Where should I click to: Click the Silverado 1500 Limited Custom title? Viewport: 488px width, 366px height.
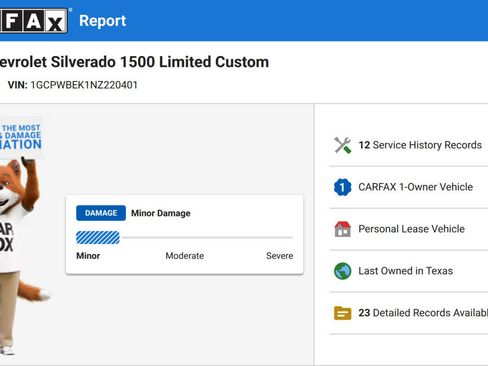click(134, 62)
